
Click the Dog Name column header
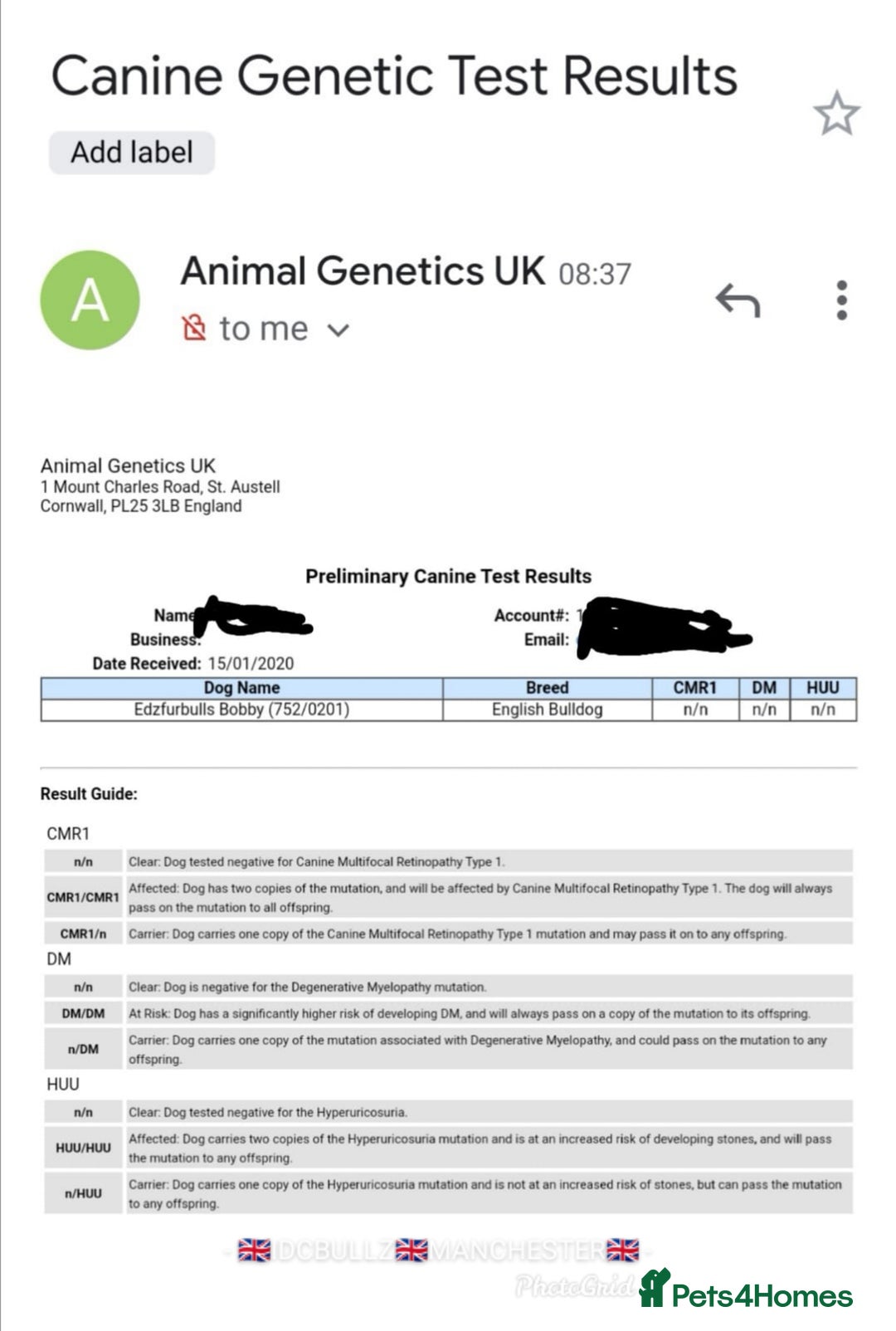pyautogui.click(x=241, y=688)
